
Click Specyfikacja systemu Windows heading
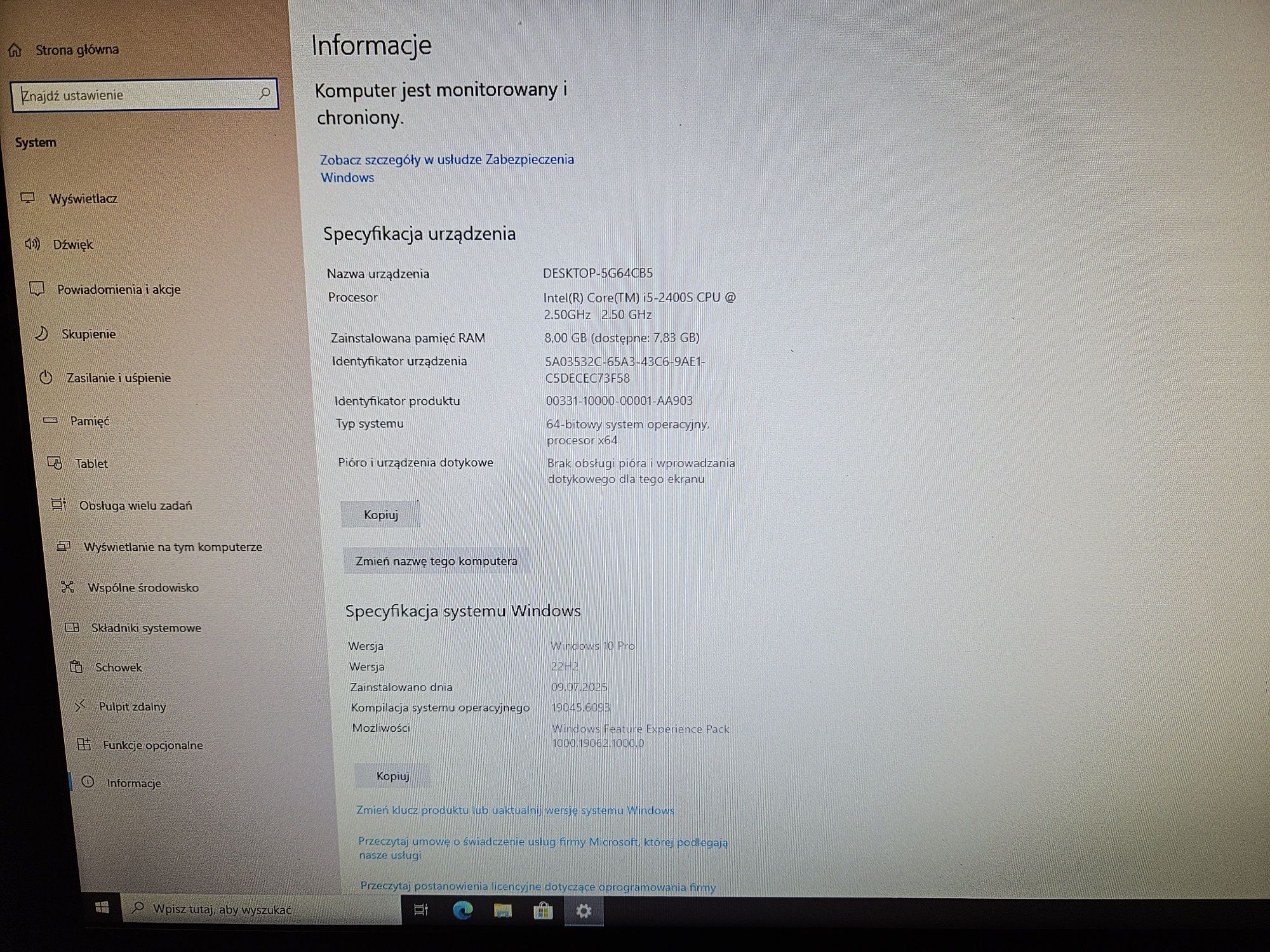click(x=463, y=611)
